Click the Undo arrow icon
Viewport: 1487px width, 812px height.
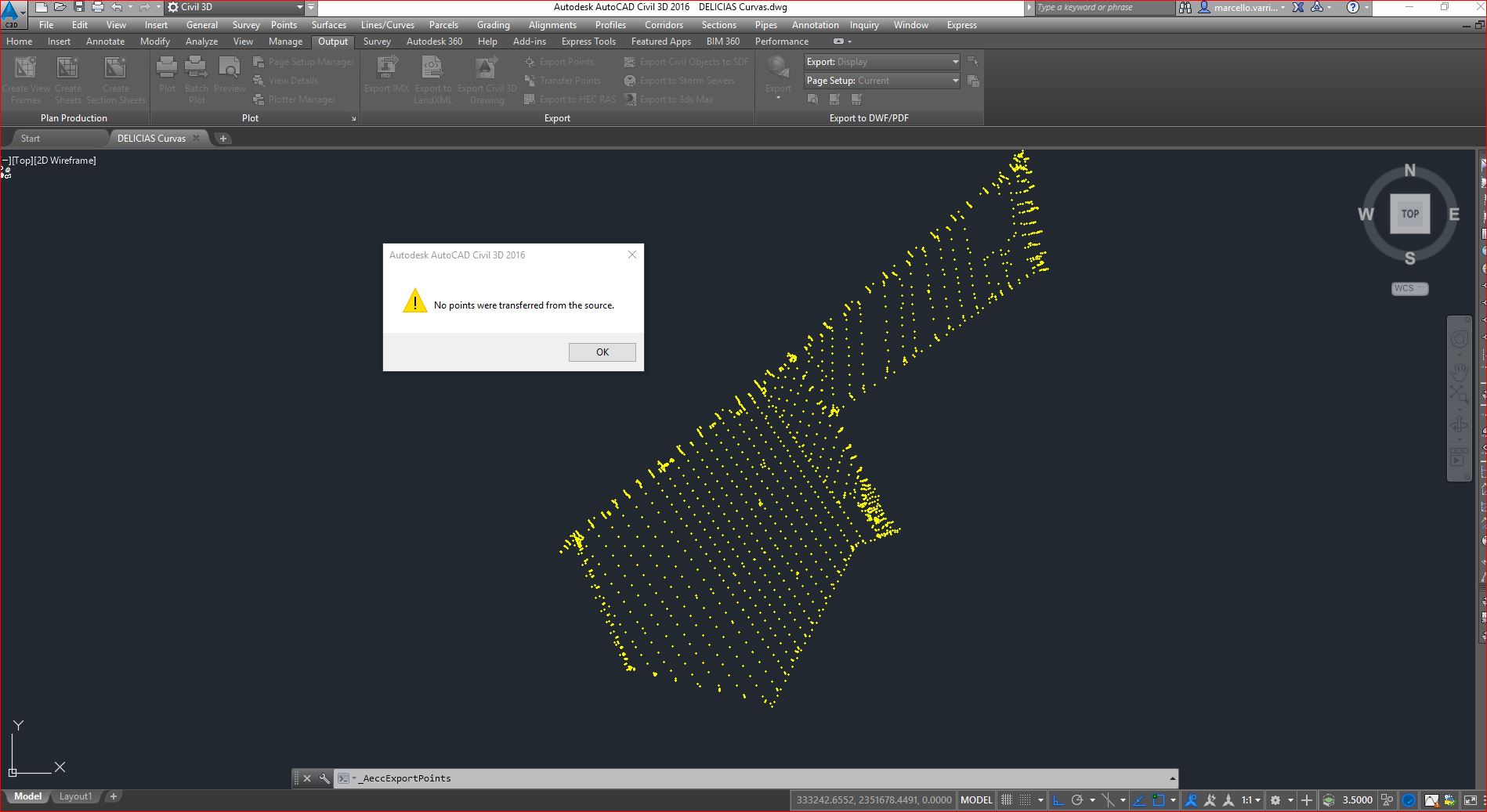pos(117,7)
